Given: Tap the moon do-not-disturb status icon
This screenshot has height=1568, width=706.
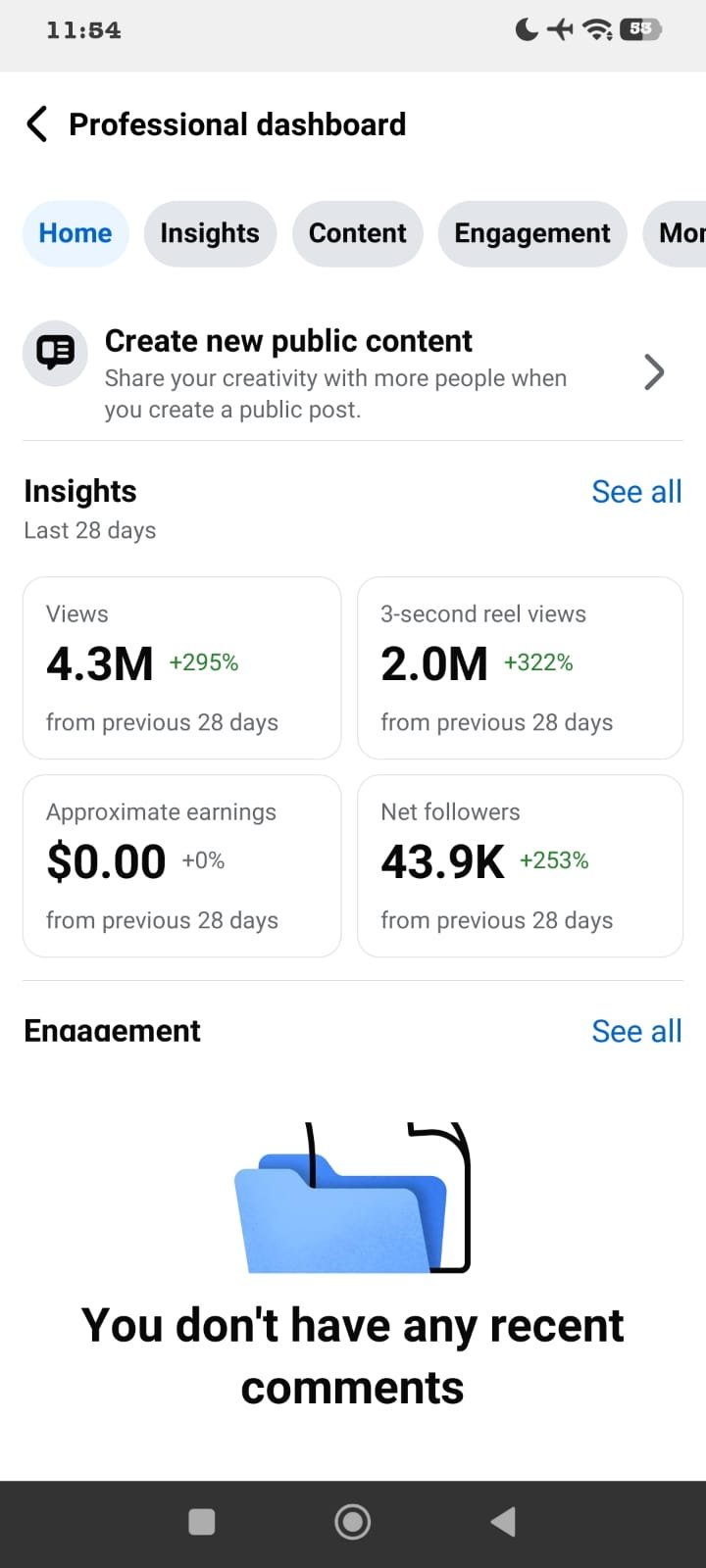Looking at the screenshot, I should coord(527,29).
